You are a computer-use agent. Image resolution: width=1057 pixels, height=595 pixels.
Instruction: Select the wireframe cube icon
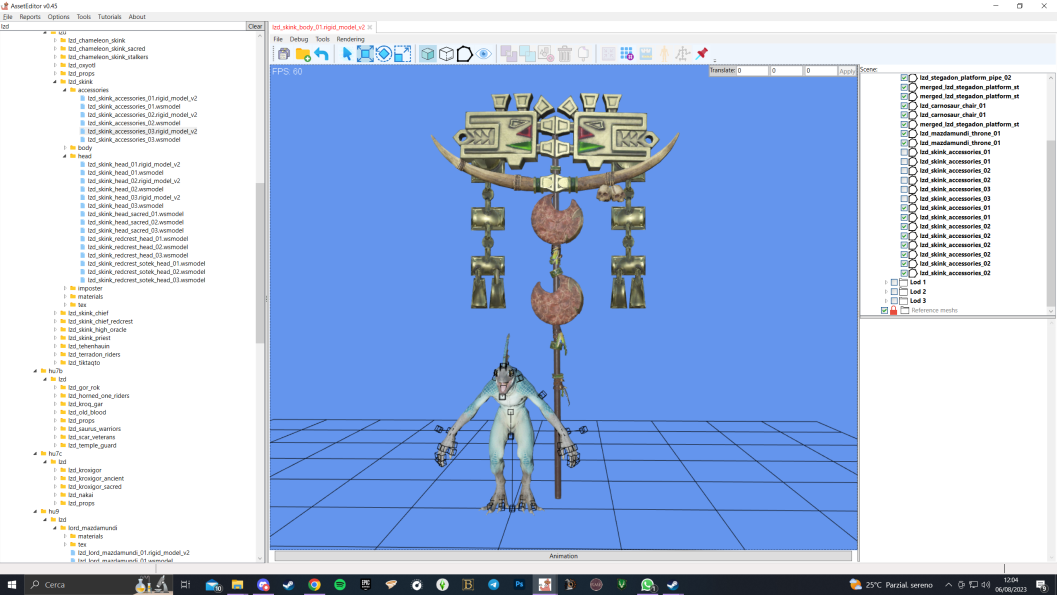[446, 54]
